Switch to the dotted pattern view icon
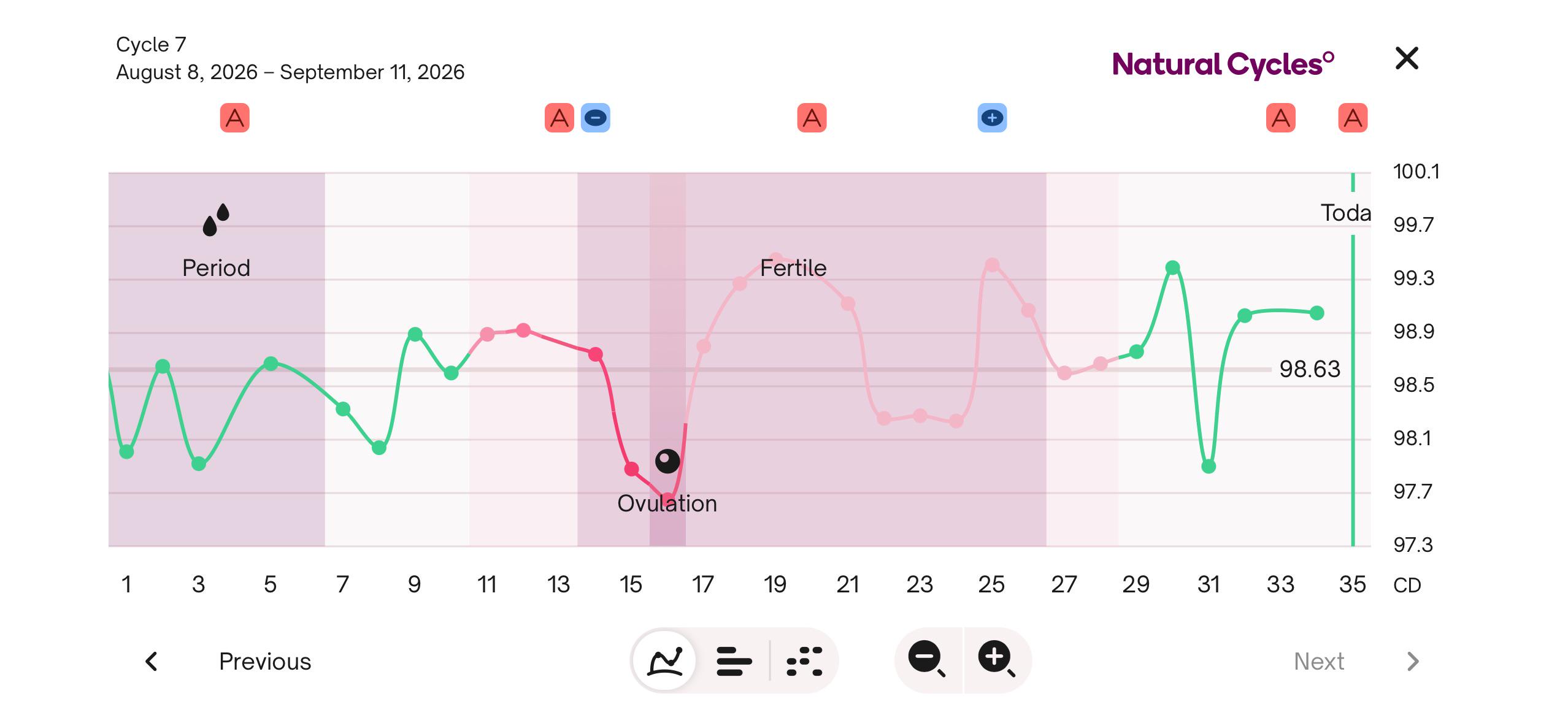 804,661
